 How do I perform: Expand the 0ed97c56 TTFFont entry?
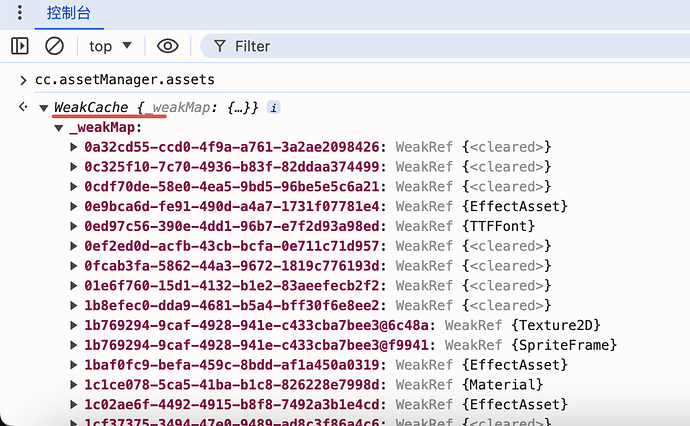coord(76,226)
